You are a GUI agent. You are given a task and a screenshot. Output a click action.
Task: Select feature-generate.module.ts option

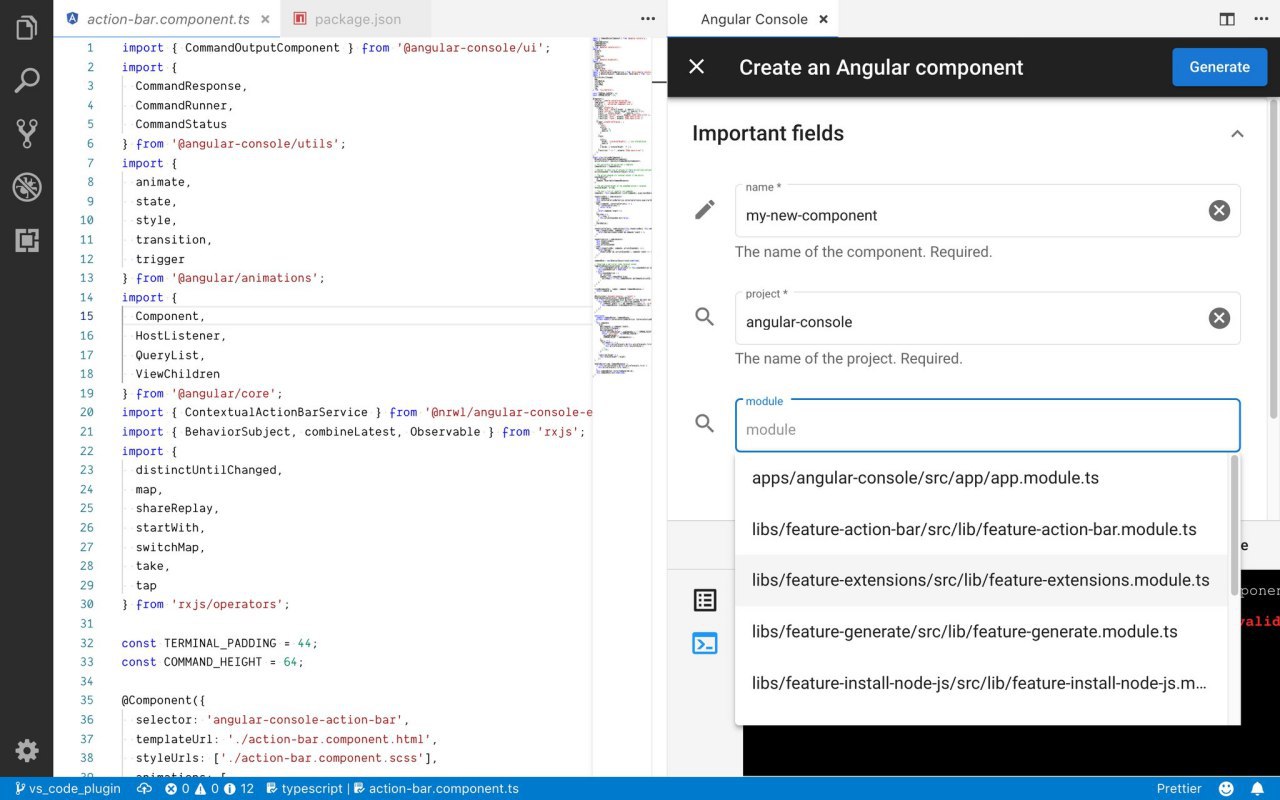point(981,632)
